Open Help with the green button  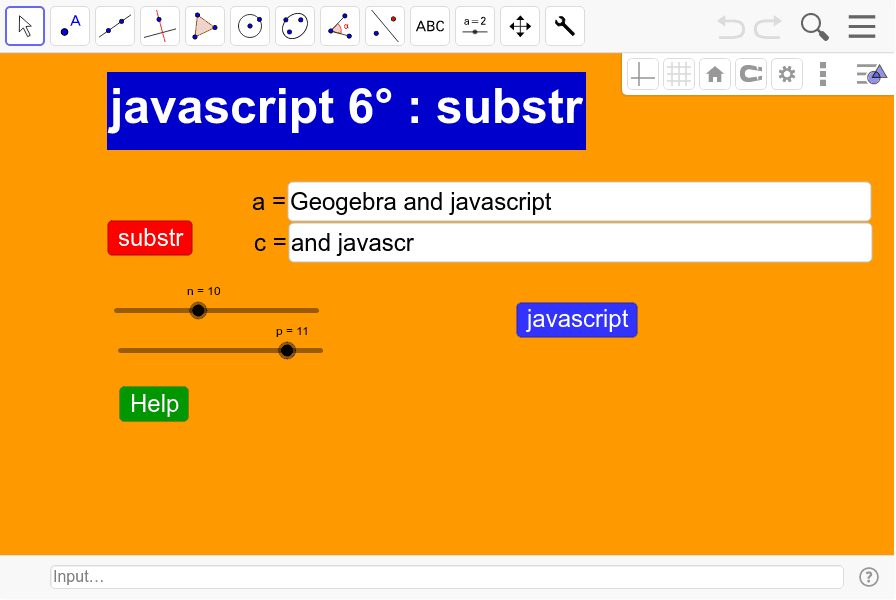(153, 403)
